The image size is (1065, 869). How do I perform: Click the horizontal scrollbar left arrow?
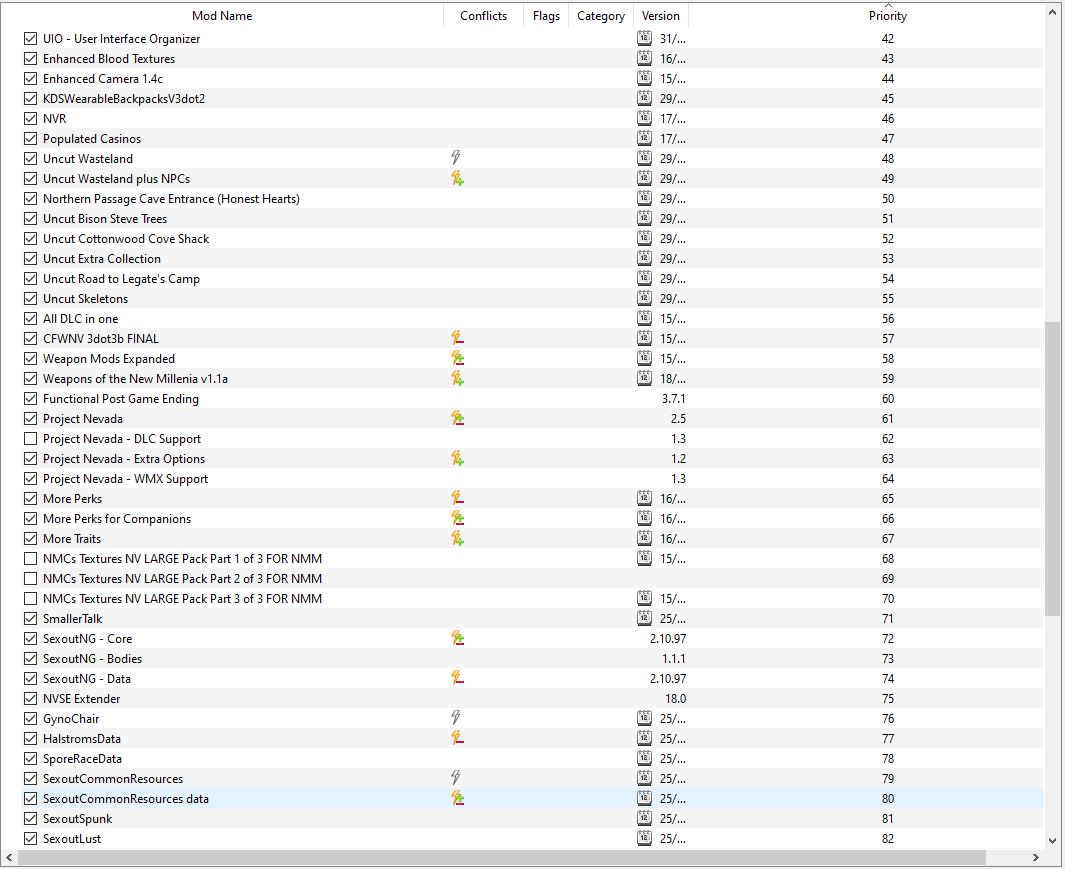[x=9, y=857]
